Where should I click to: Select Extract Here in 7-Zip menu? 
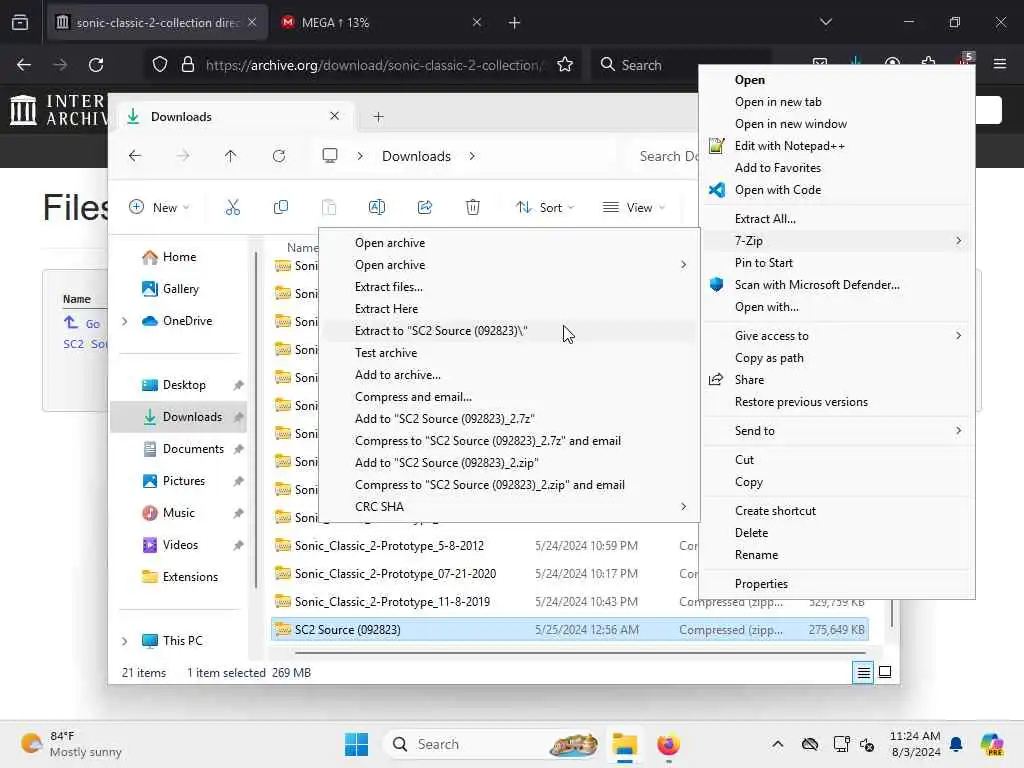509,309
